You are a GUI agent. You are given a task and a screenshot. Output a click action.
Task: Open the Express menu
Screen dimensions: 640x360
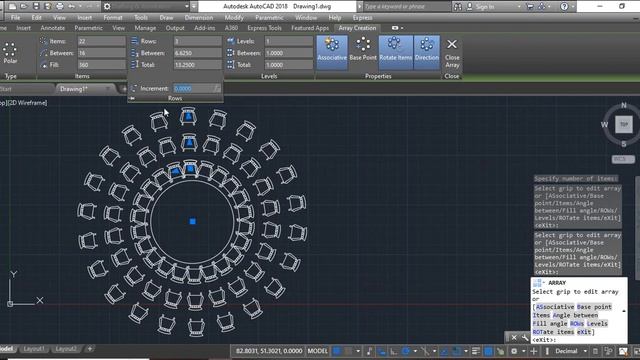pyautogui.click(x=362, y=18)
